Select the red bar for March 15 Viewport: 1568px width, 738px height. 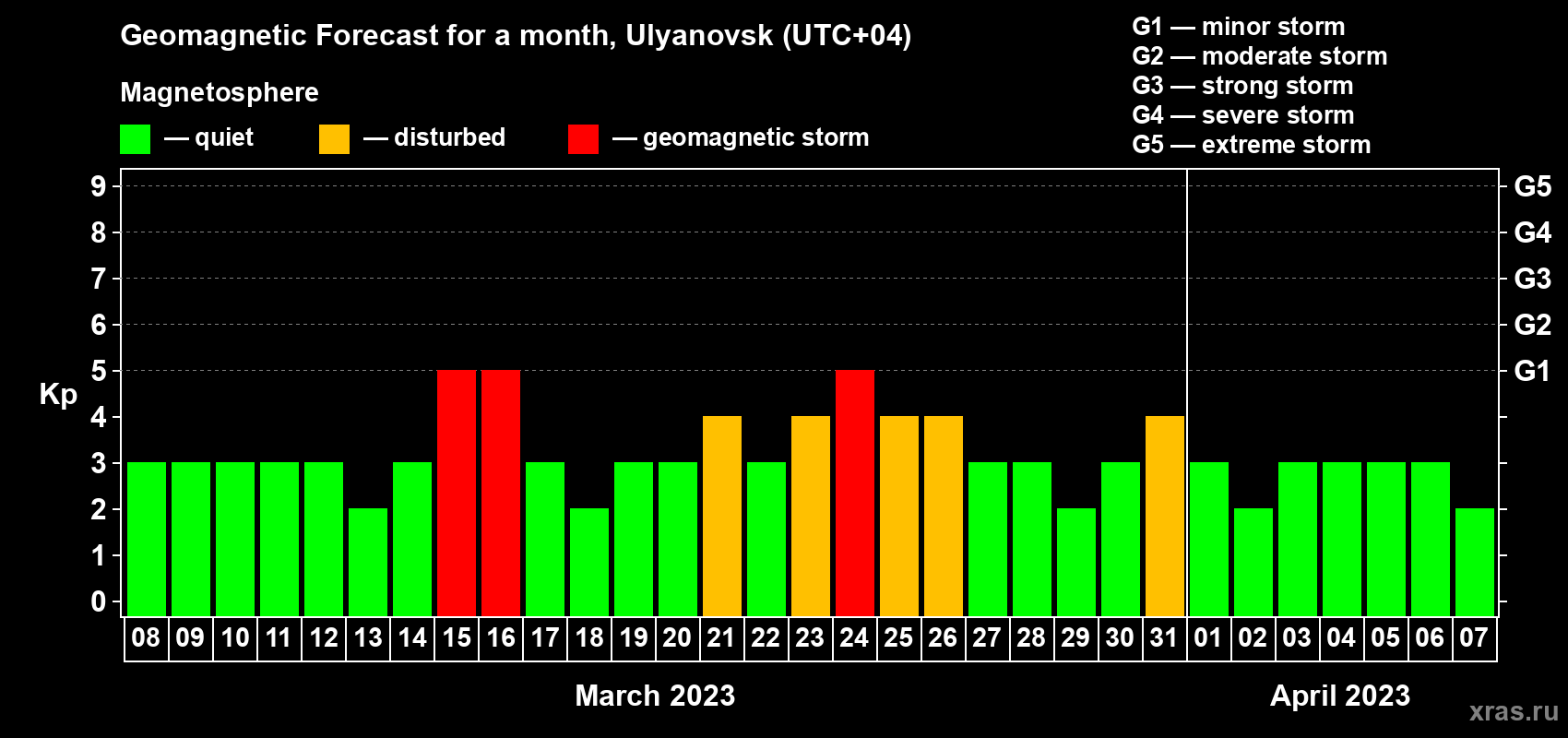tap(457, 494)
